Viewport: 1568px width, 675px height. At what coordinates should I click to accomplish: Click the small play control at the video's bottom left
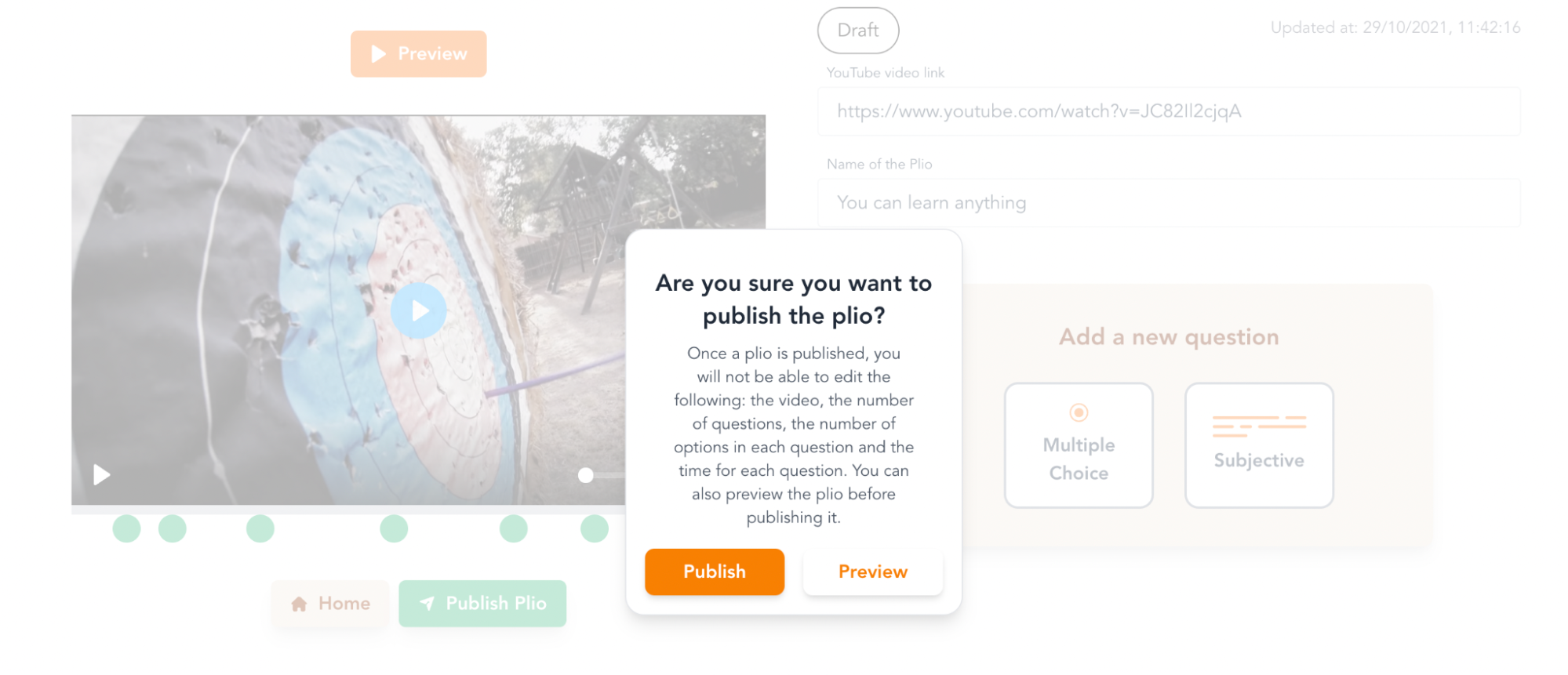click(102, 474)
